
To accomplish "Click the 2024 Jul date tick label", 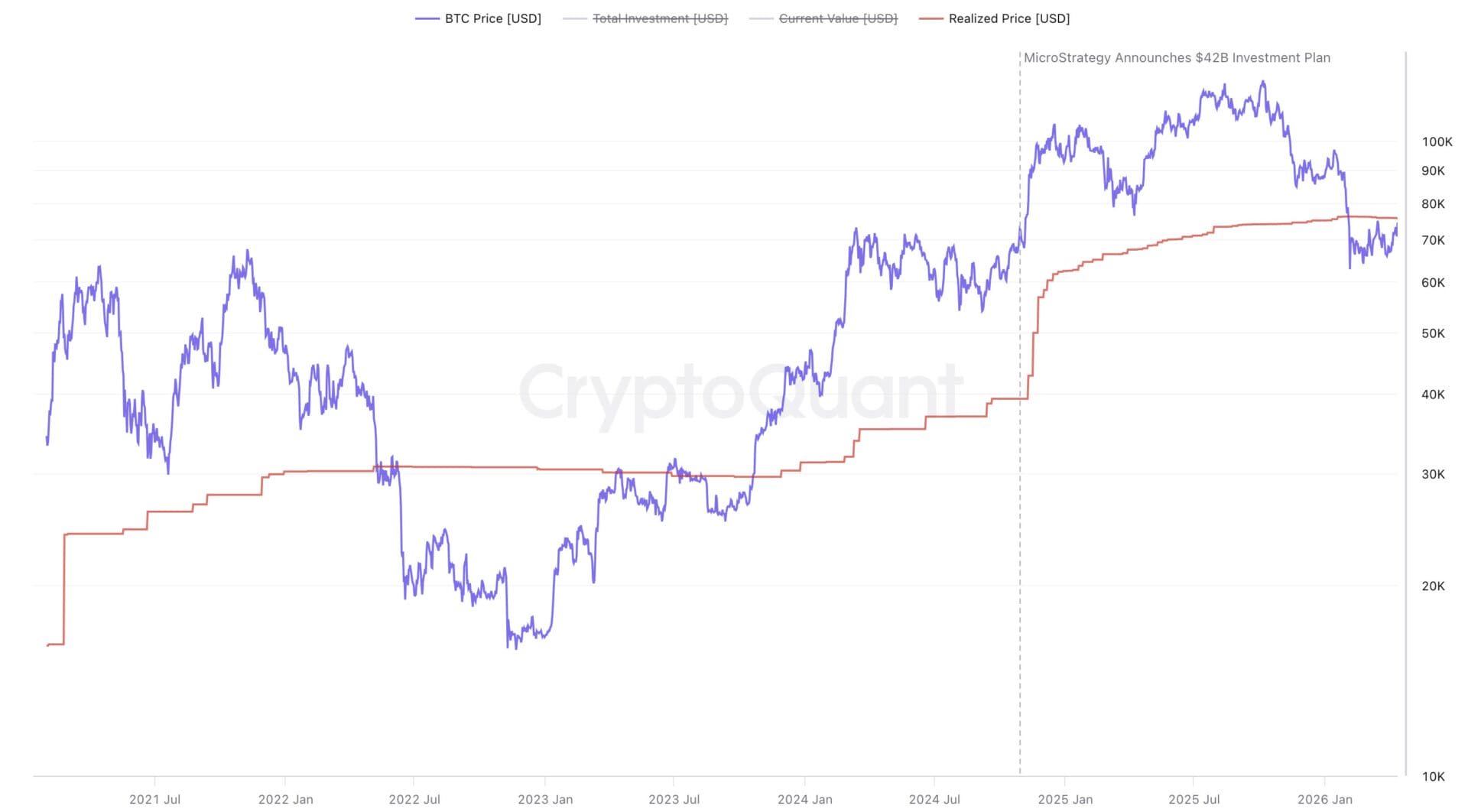I will click(x=934, y=799).
